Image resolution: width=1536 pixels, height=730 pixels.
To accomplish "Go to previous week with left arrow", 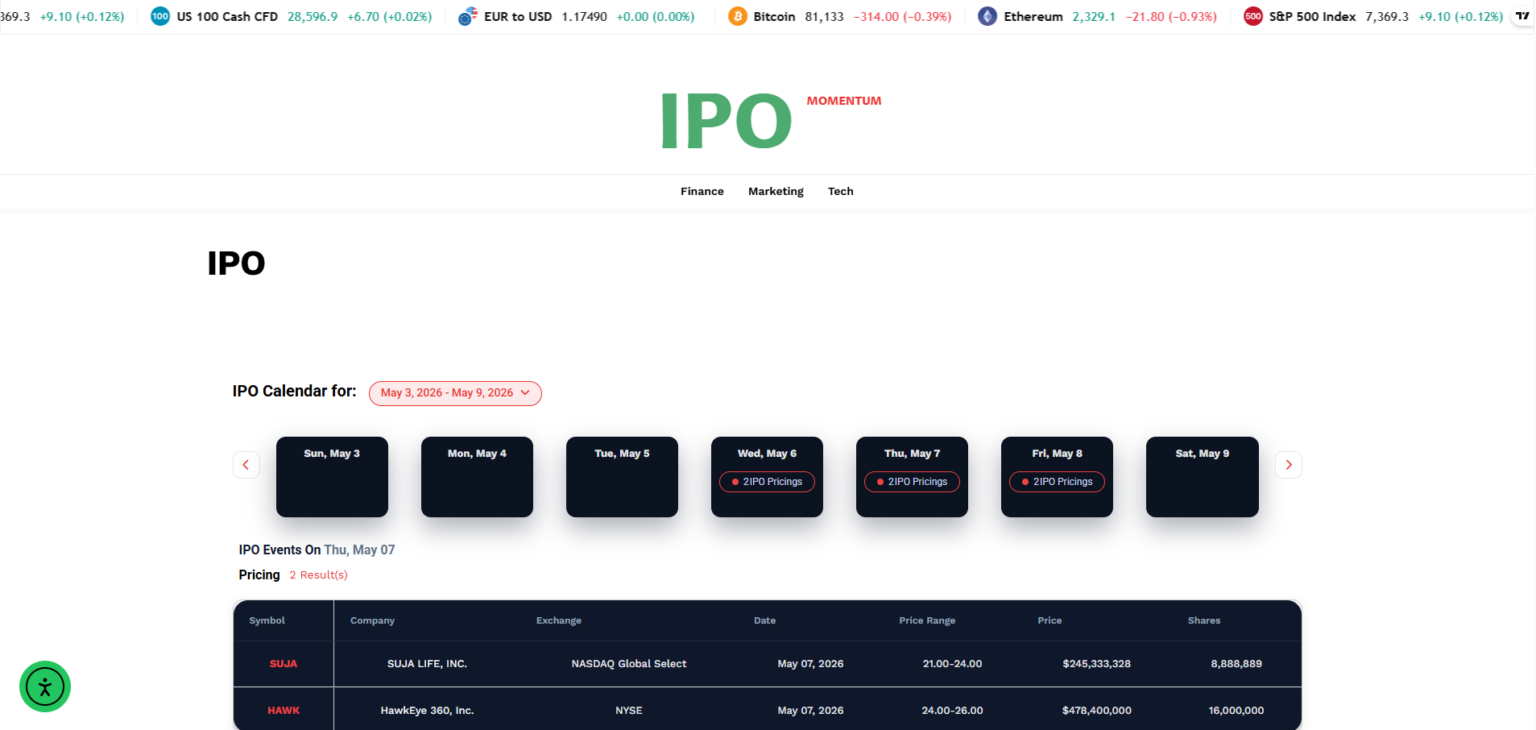I will coord(246,465).
